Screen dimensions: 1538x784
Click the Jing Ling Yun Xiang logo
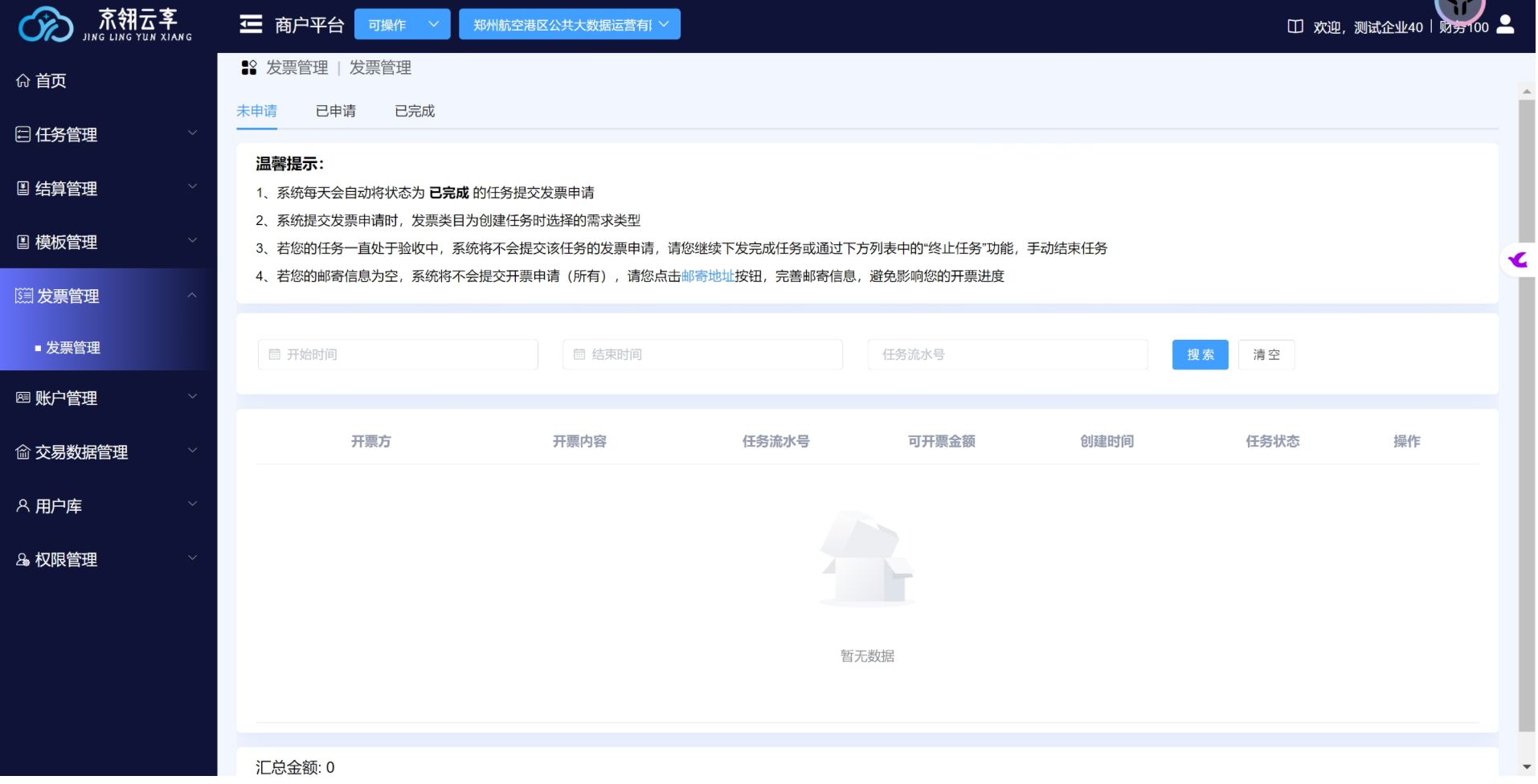point(104,25)
